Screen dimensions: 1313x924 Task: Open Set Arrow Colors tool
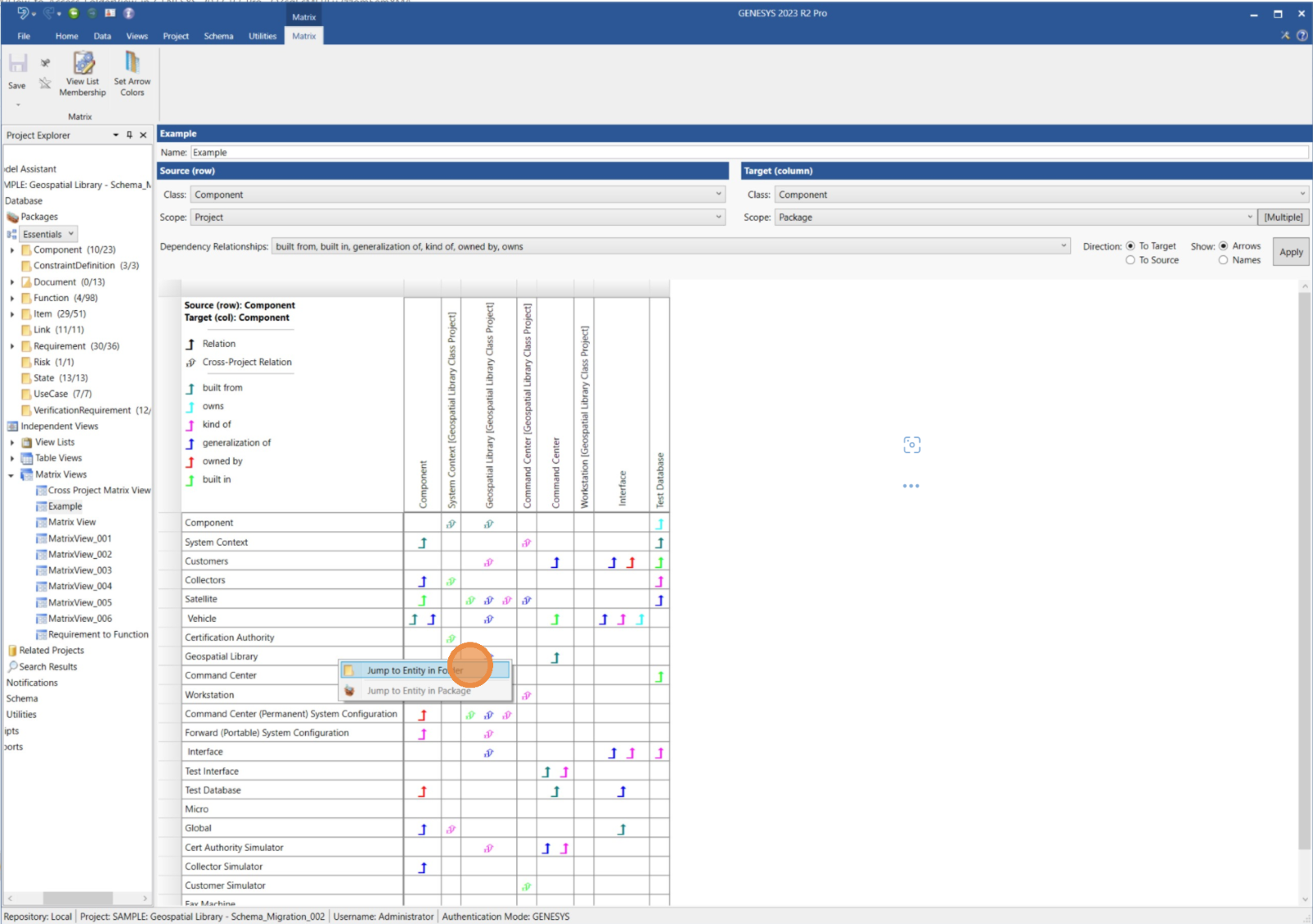(132, 64)
